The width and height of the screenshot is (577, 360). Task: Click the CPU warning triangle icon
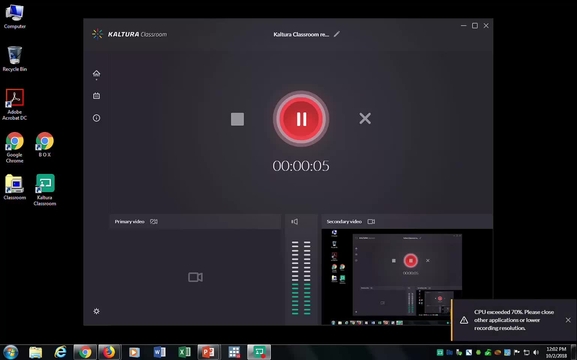(464, 320)
